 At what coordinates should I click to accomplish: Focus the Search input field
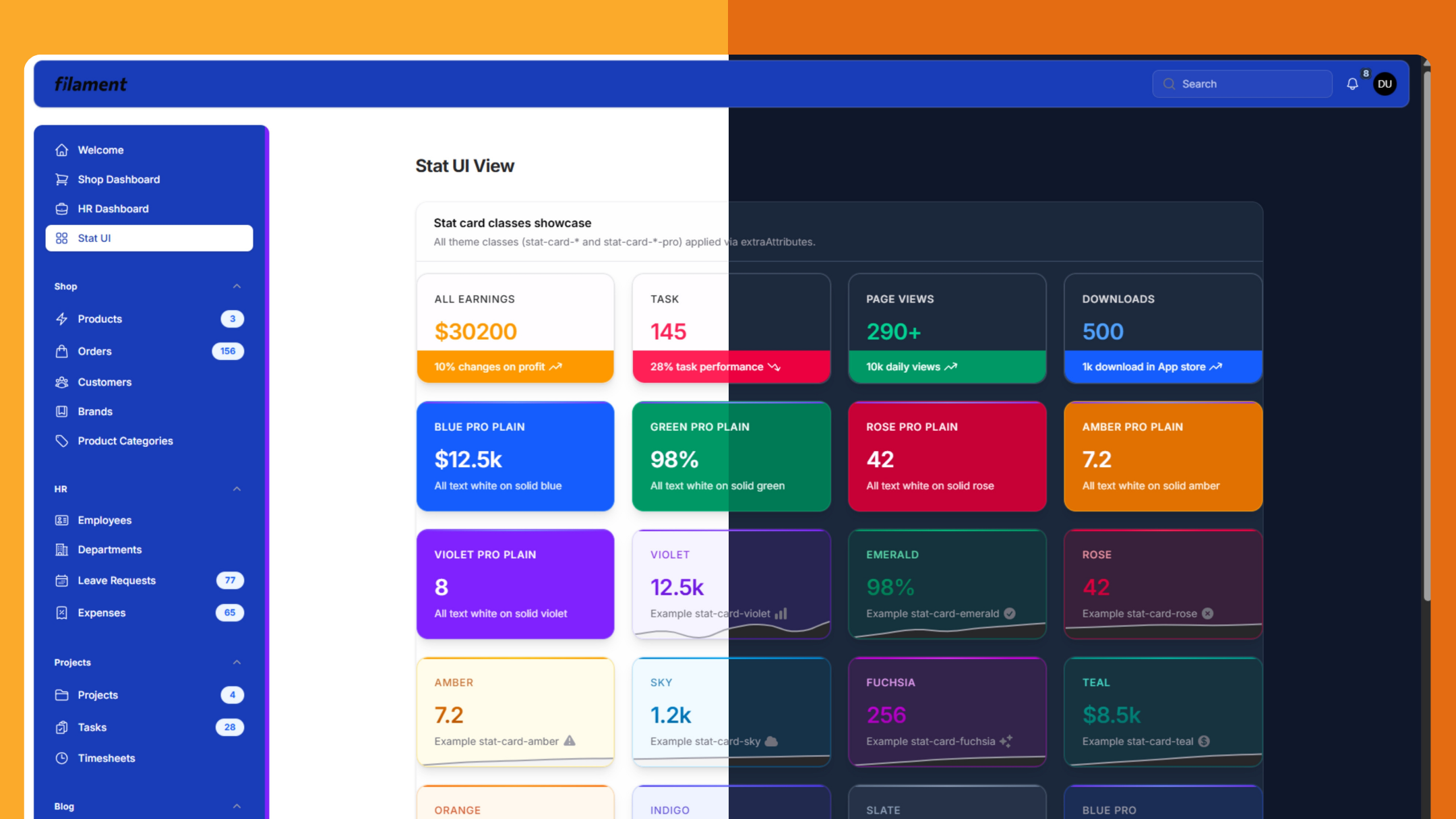pyautogui.click(x=1242, y=84)
